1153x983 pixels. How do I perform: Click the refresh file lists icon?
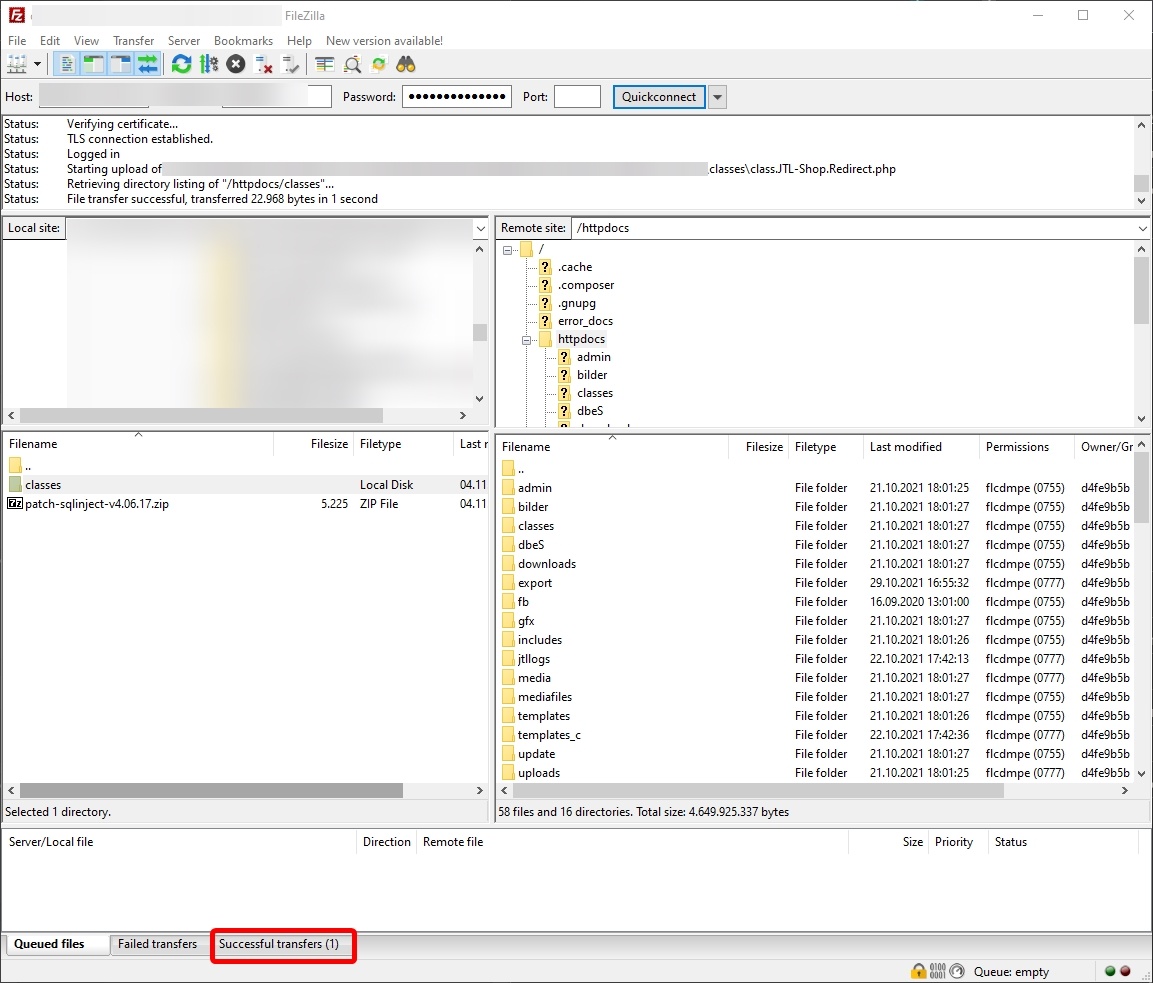pos(181,64)
